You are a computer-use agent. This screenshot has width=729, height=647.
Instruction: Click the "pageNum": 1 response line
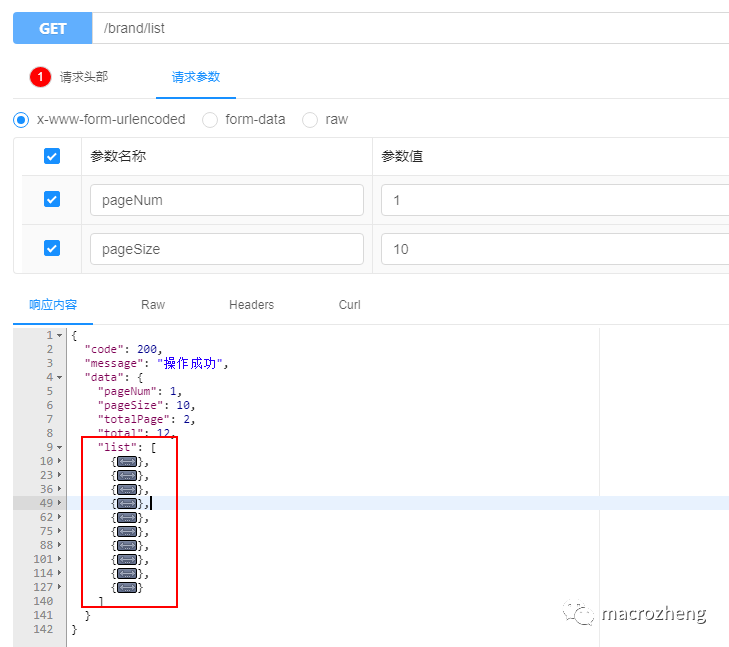(139, 391)
